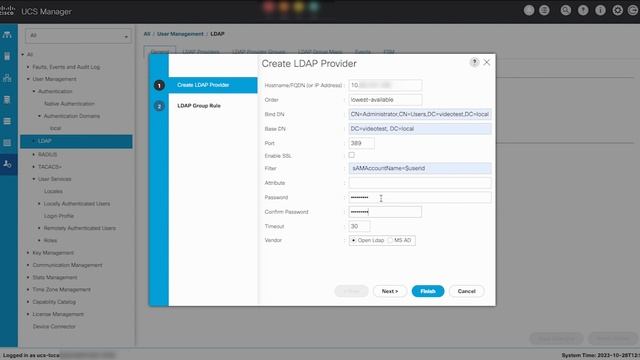This screenshot has height=360, width=640.
Task: Collapse the Authentication Domains tree node
Action: tap(40, 116)
